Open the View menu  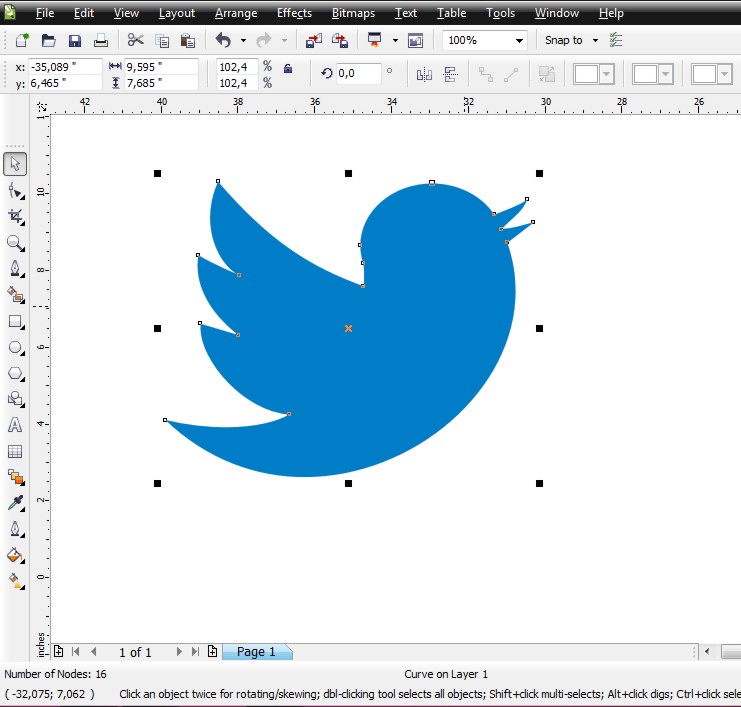126,13
